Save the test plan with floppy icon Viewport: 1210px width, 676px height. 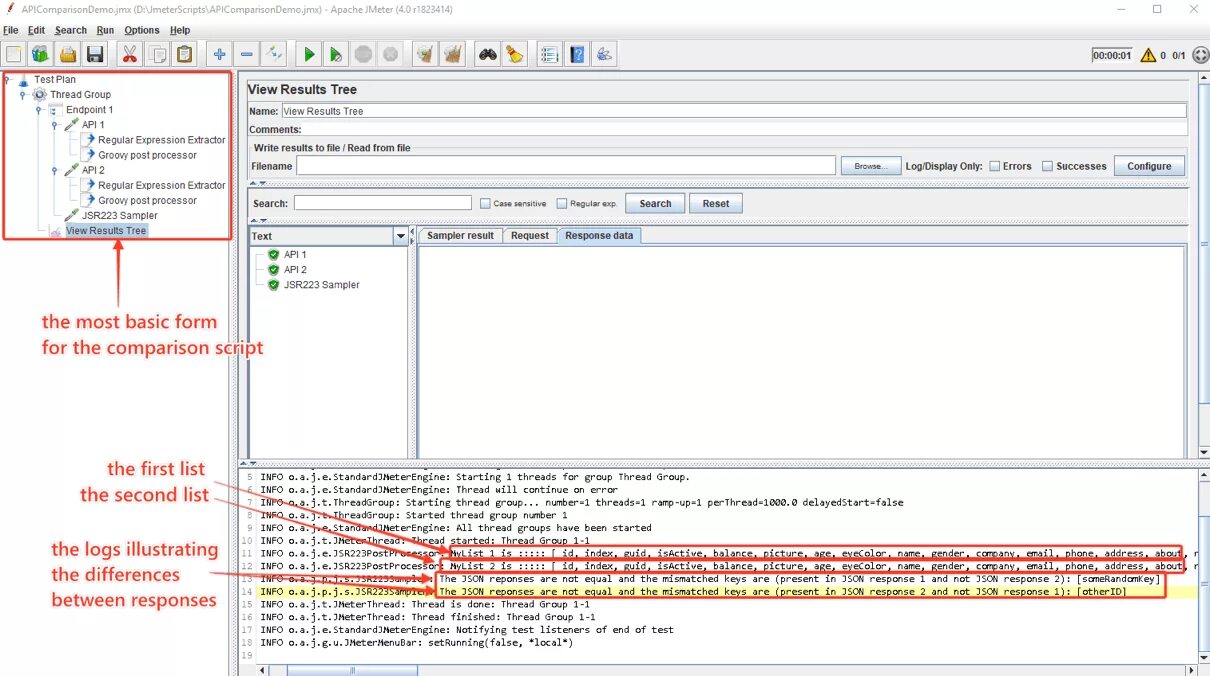pos(95,54)
